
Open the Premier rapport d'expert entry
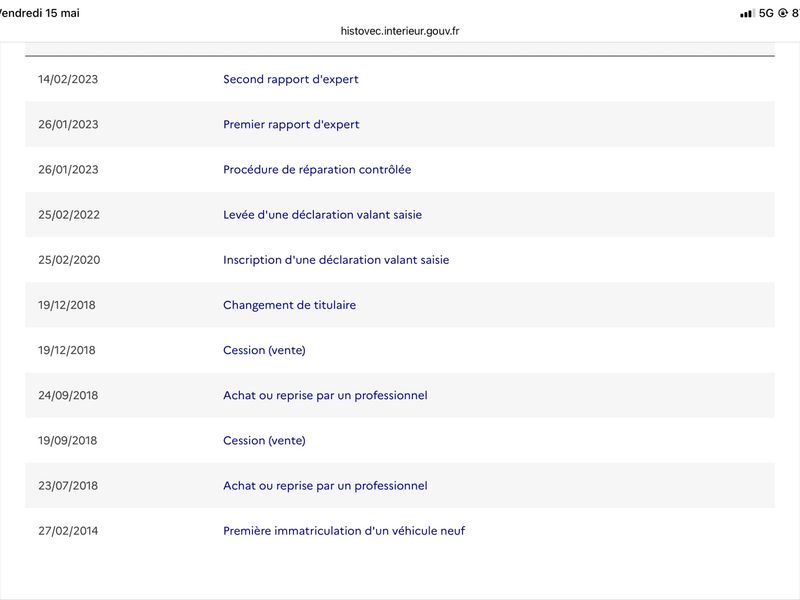(291, 124)
